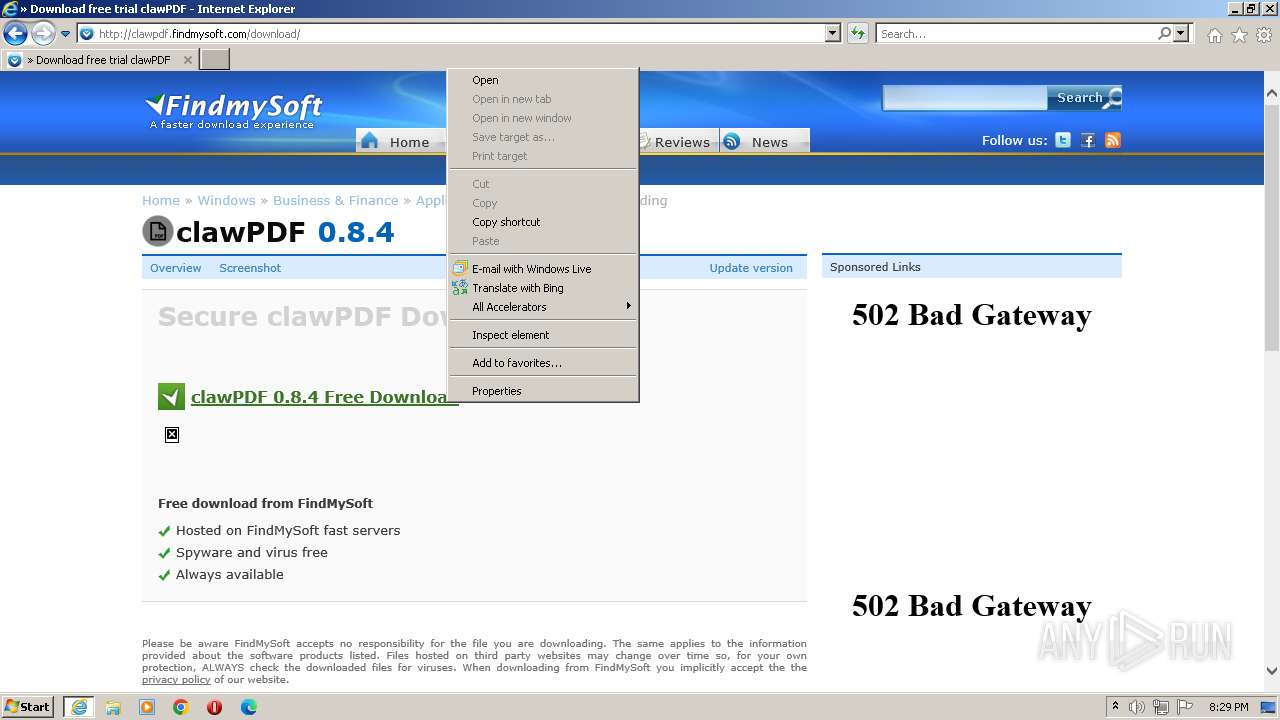Click the browser Back arrow button
Screen dimensions: 1280x720
[x=15, y=34]
